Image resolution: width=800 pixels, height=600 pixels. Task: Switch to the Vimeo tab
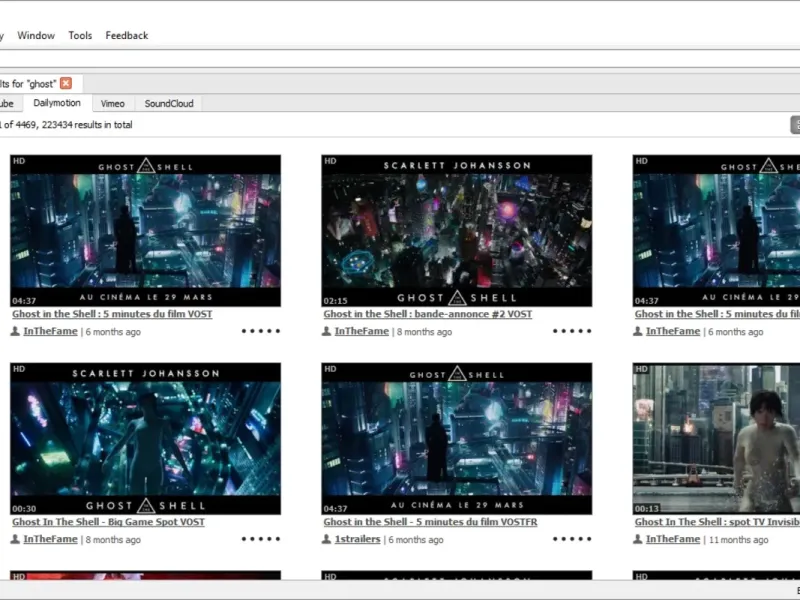(x=113, y=104)
